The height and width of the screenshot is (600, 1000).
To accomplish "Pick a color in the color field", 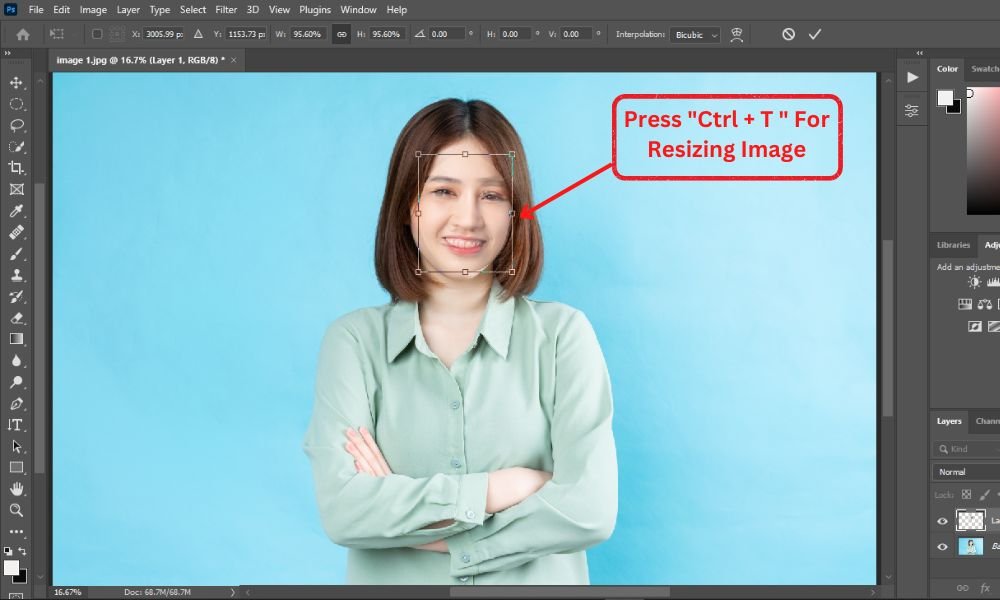I will coord(983,150).
